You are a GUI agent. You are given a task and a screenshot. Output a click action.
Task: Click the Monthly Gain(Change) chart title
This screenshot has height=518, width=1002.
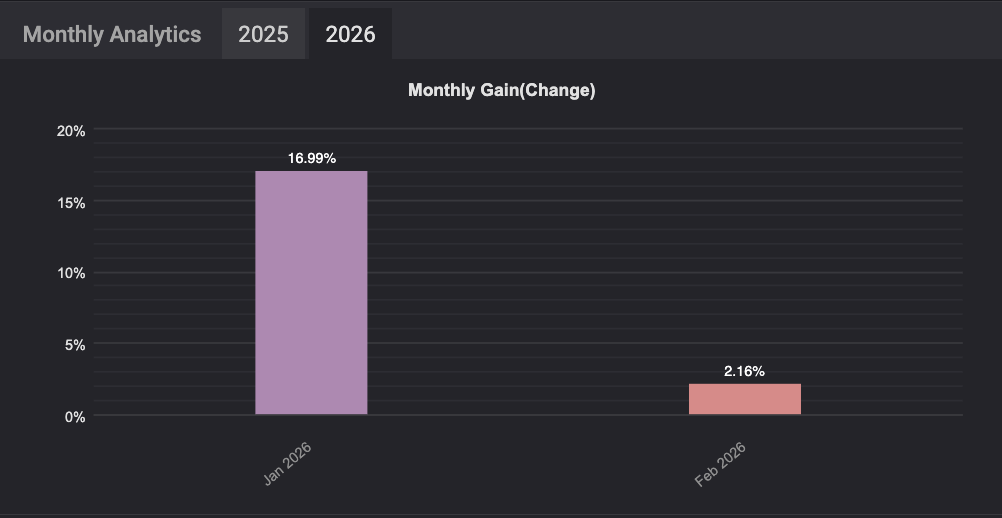502,90
